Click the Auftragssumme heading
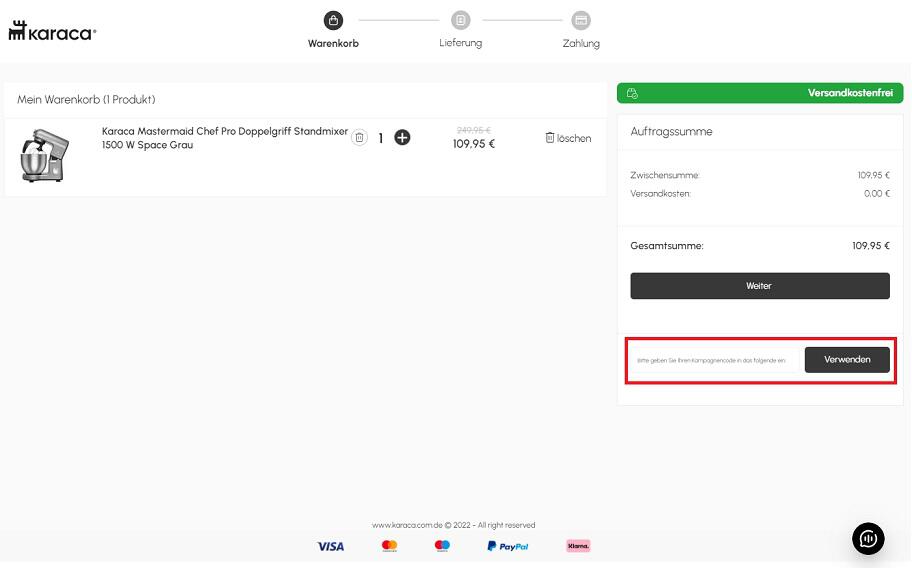 click(x=671, y=131)
